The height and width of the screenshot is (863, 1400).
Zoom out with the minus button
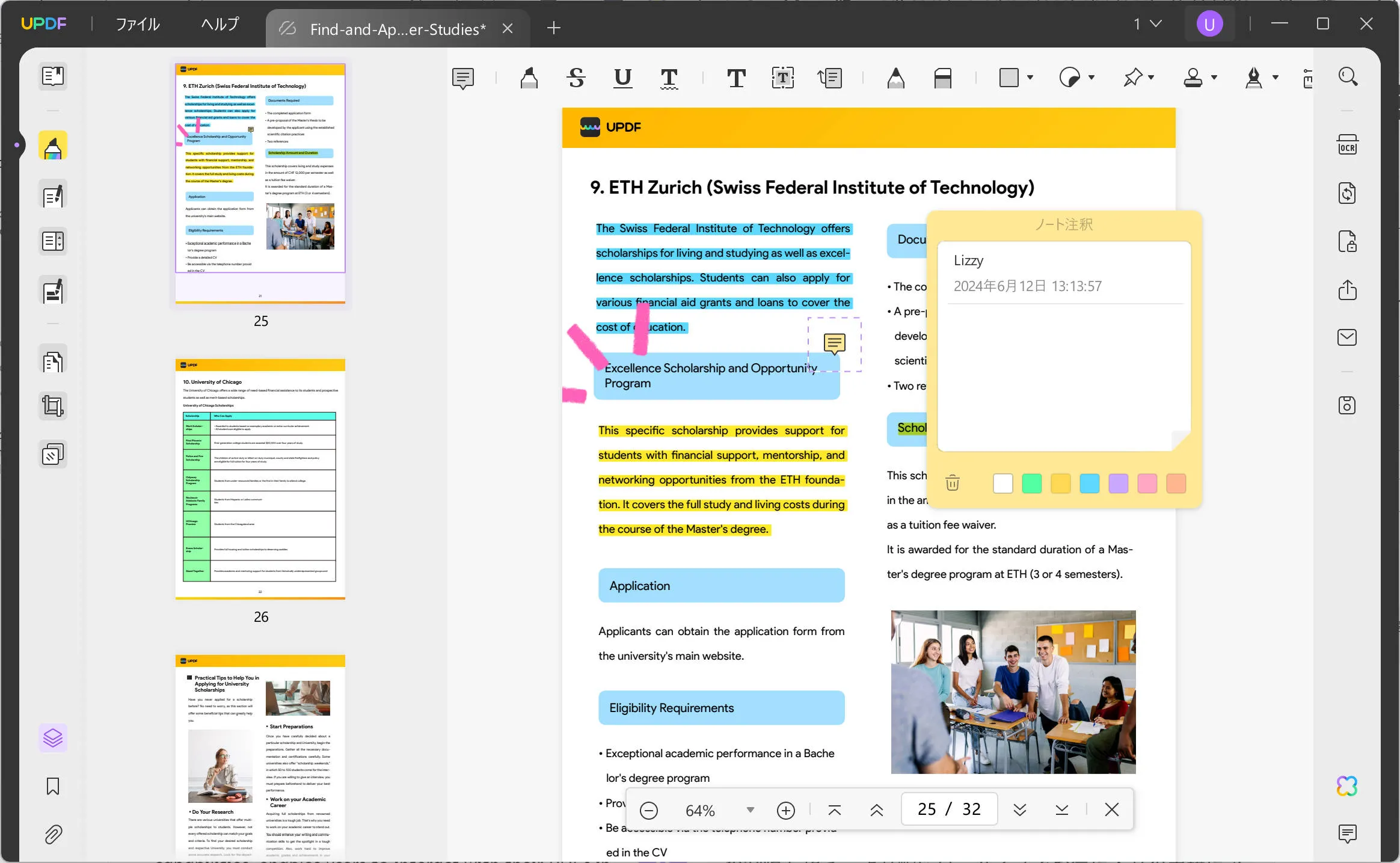click(648, 811)
